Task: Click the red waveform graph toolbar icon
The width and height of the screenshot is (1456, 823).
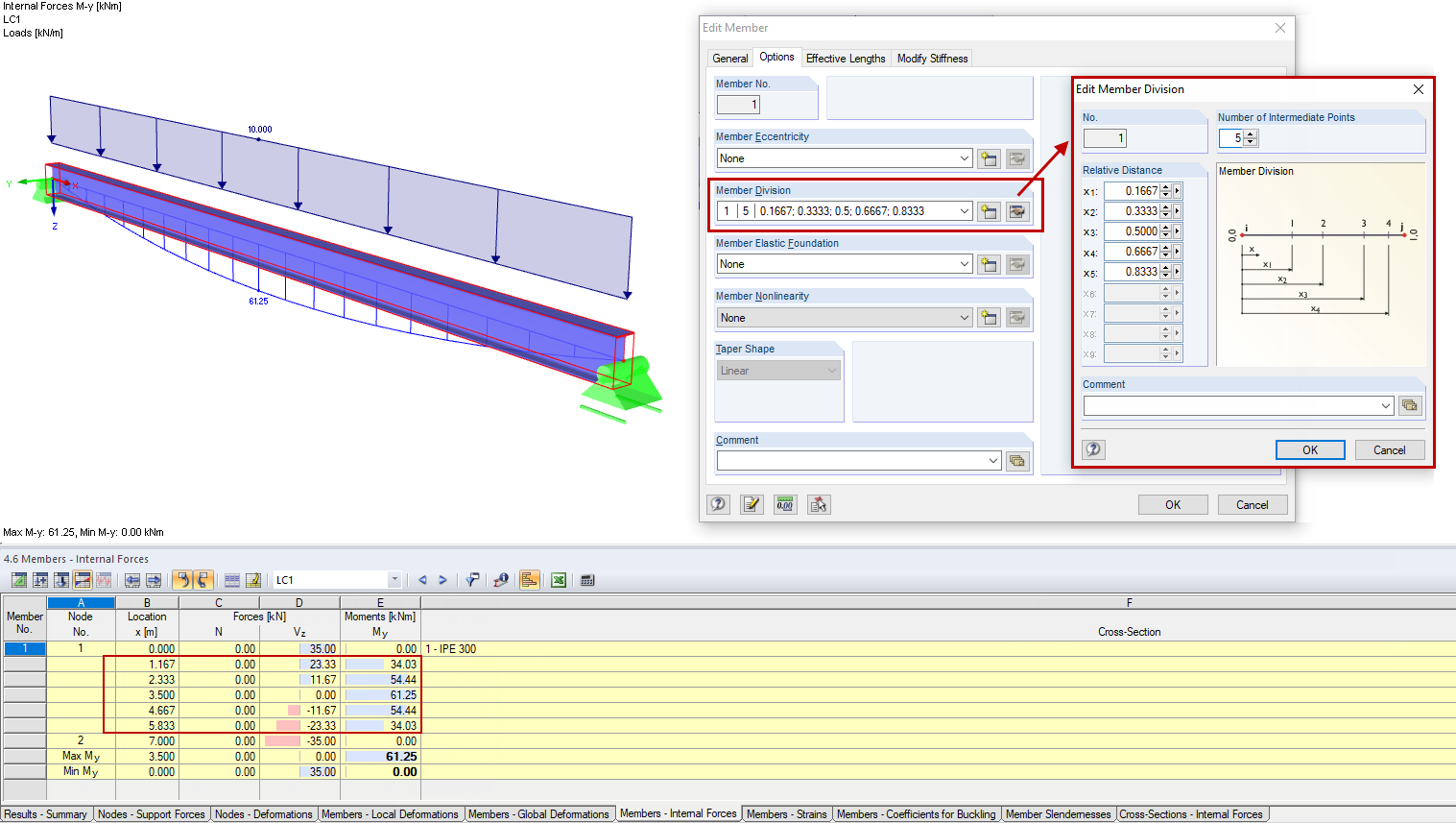Action: (x=104, y=580)
